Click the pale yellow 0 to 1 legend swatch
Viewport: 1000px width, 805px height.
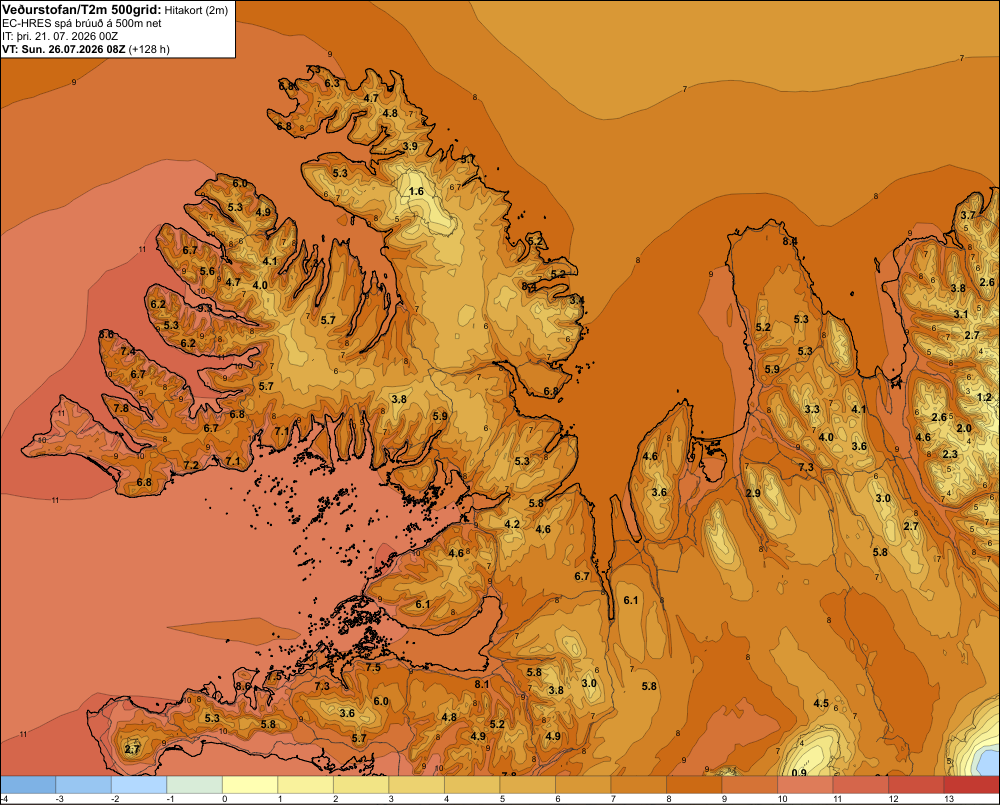coord(250,785)
